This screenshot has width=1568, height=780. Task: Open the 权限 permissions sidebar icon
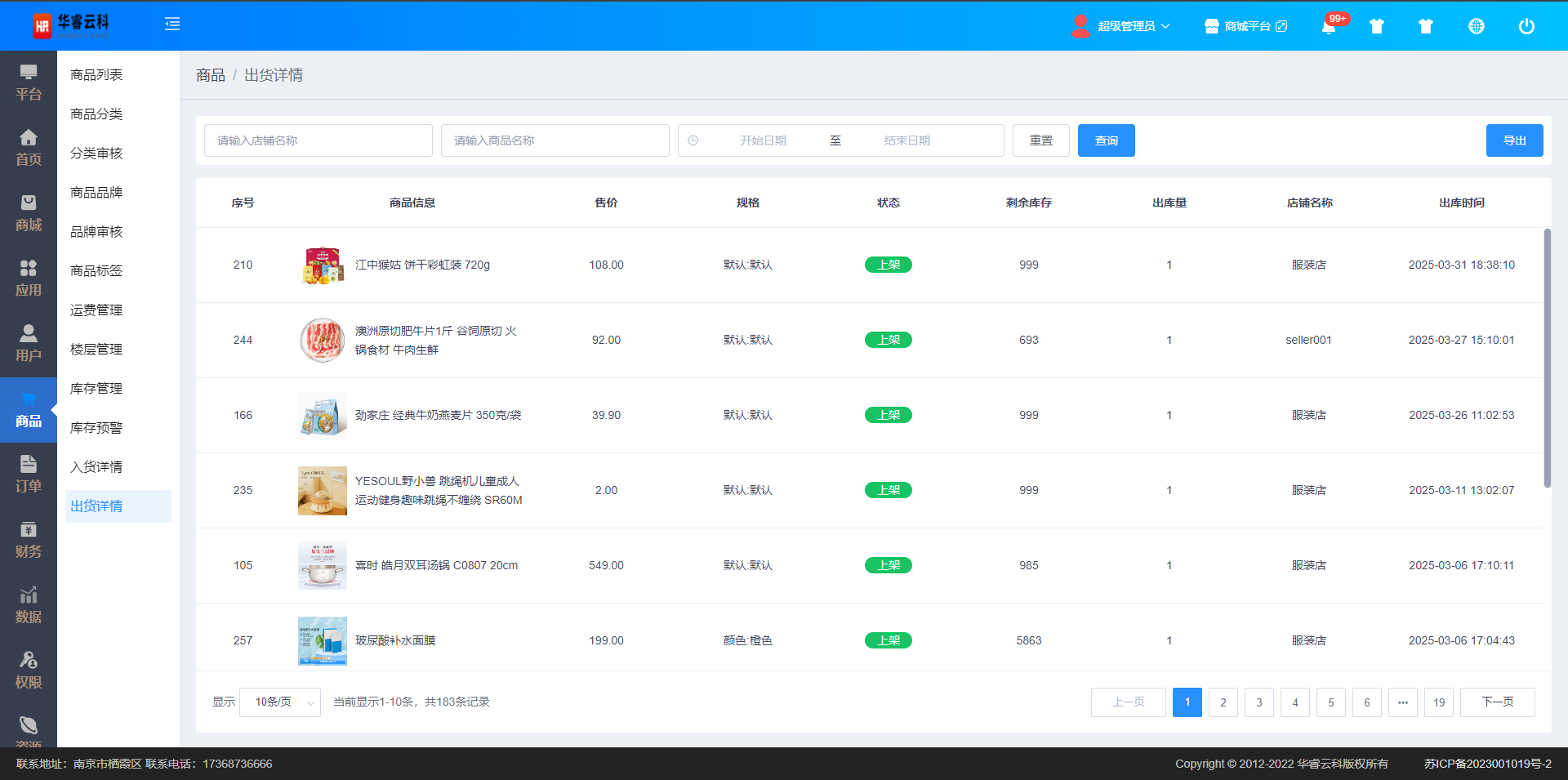[x=29, y=671]
